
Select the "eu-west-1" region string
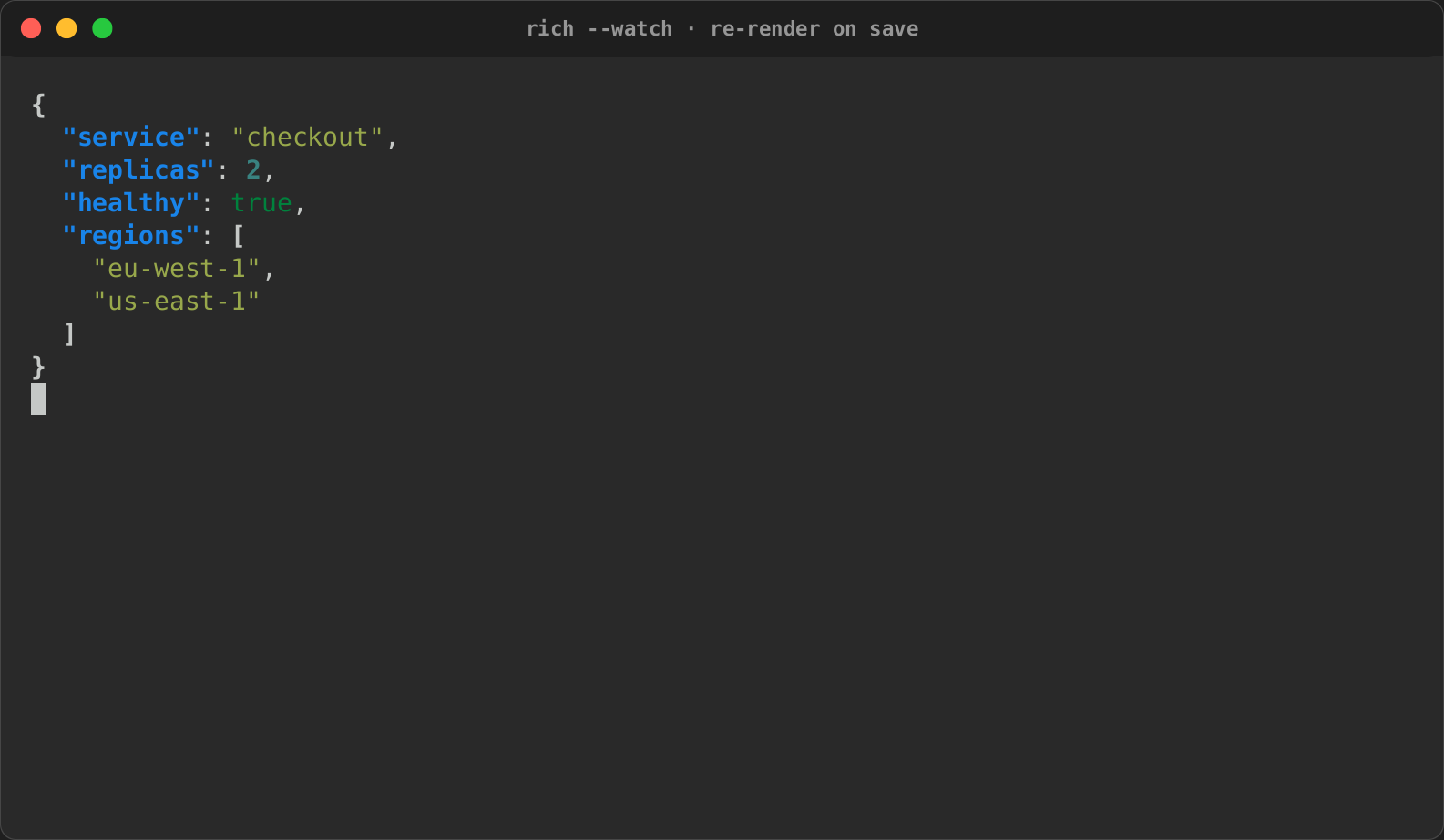[x=177, y=269]
